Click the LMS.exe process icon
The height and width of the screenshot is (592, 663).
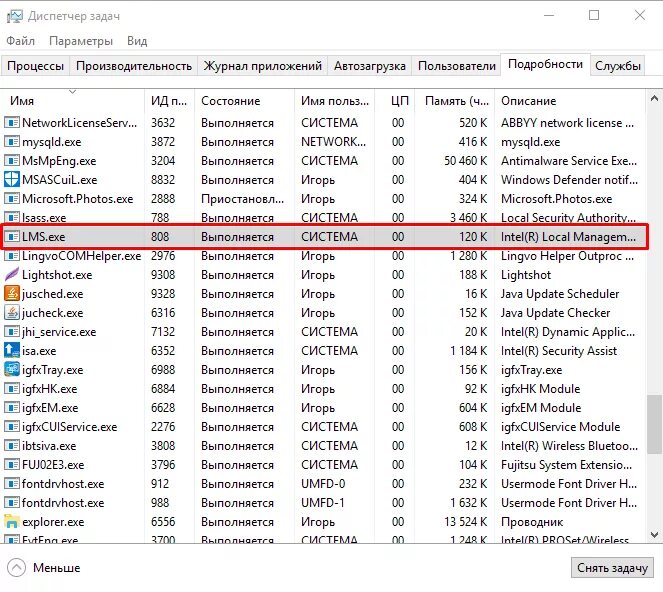(11, 236)
